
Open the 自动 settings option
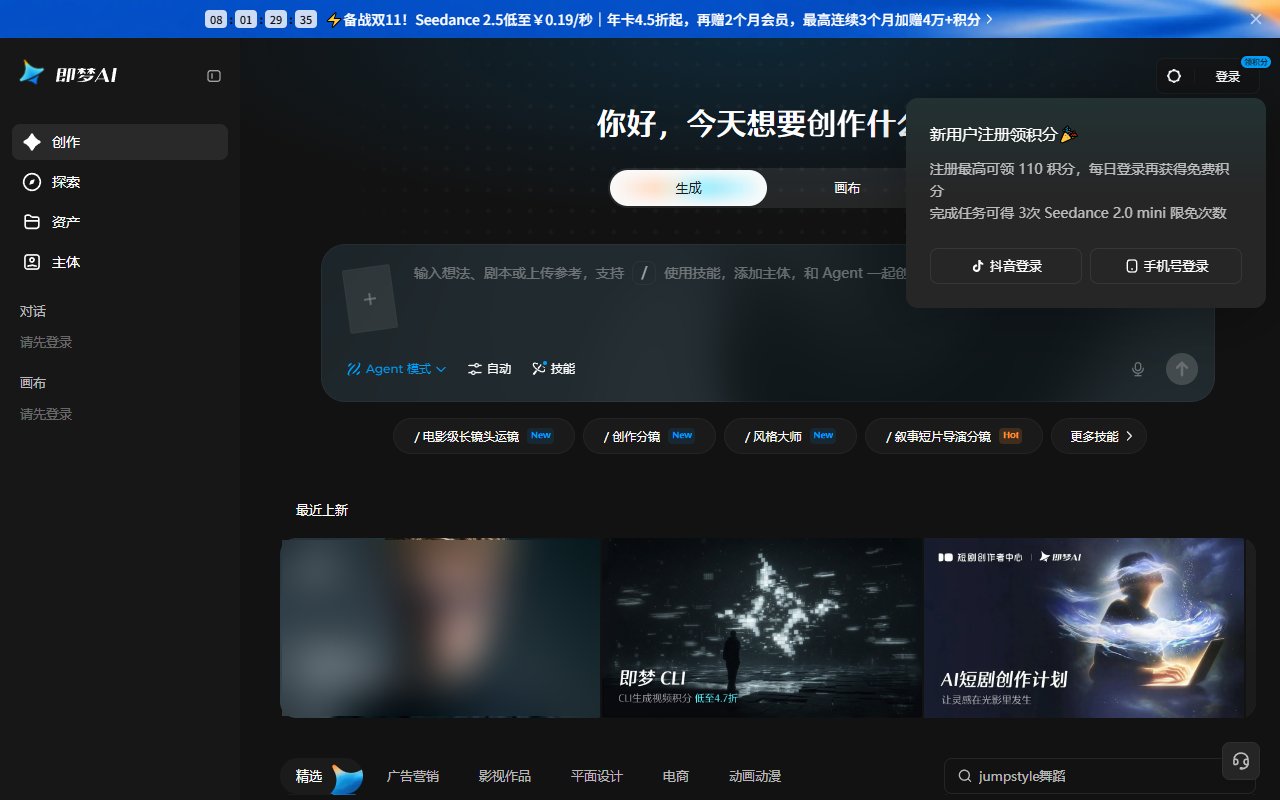489,369
